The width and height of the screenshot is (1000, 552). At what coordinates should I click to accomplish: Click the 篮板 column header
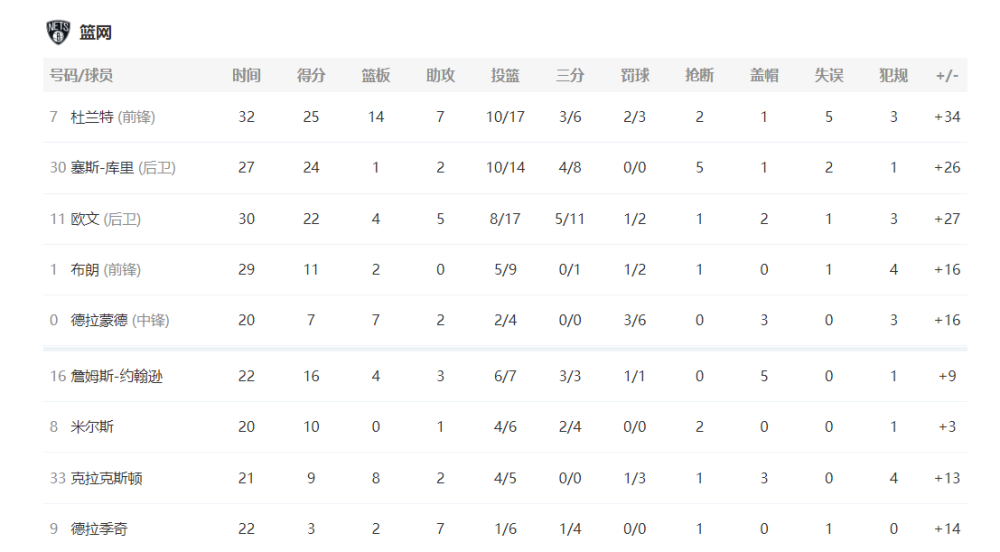click(x=376, y=75)
